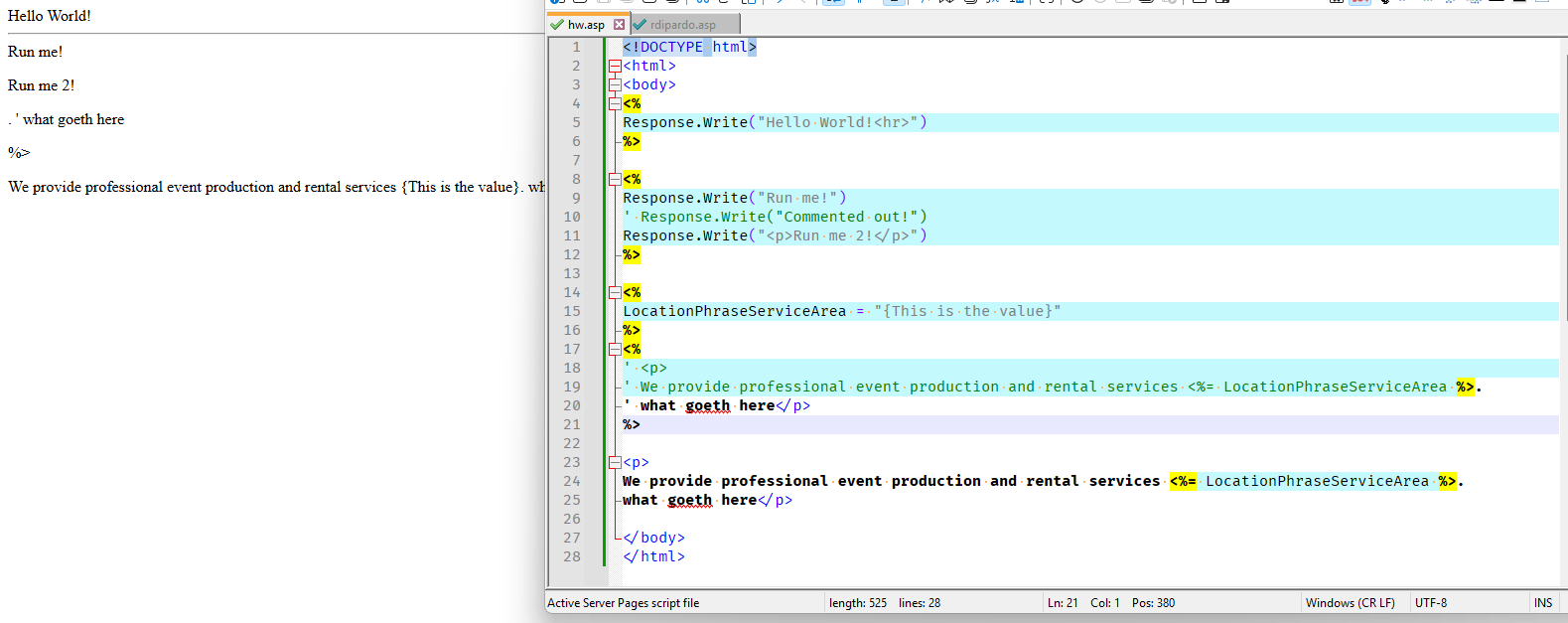Toggle INS insert mode in status bar
The height and width of the screenshot is (623, 1568).
coord(1542,603)
